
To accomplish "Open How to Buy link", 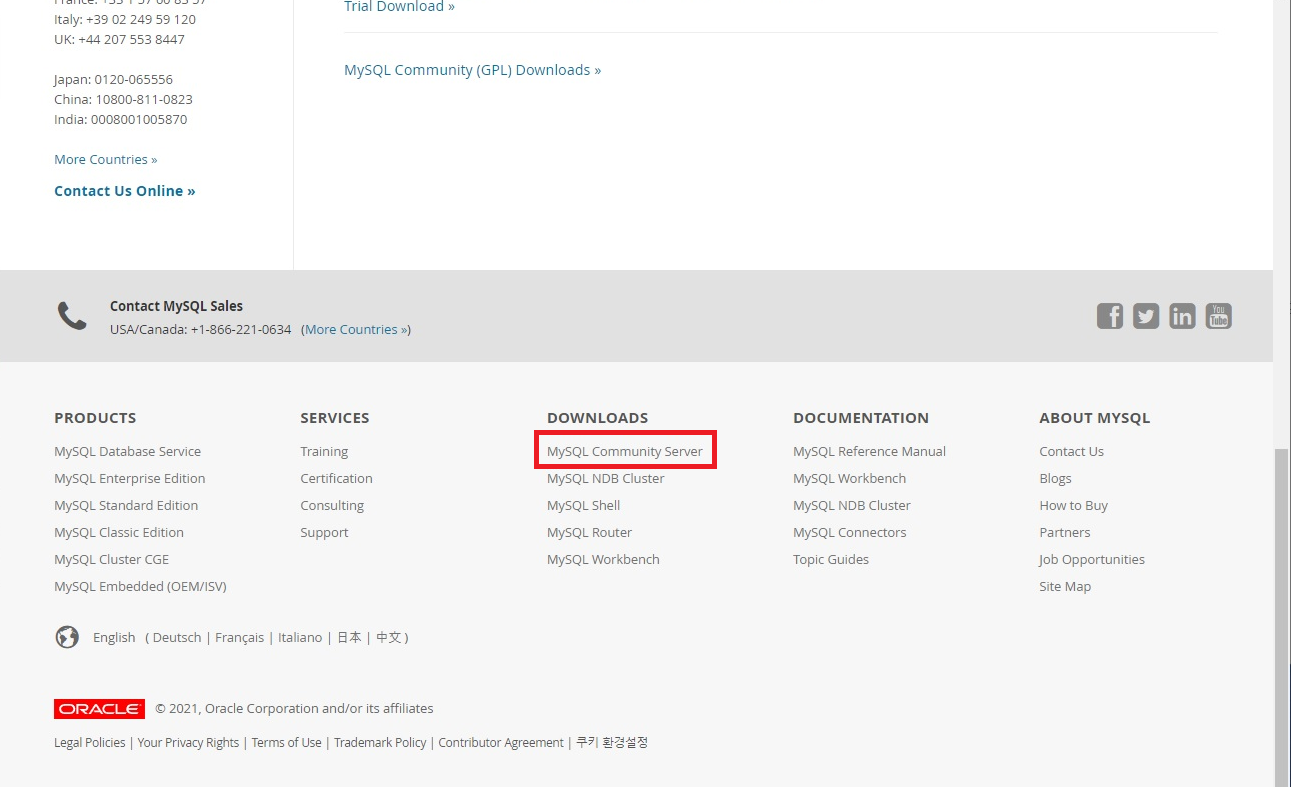I will (x=1073, y=506).
